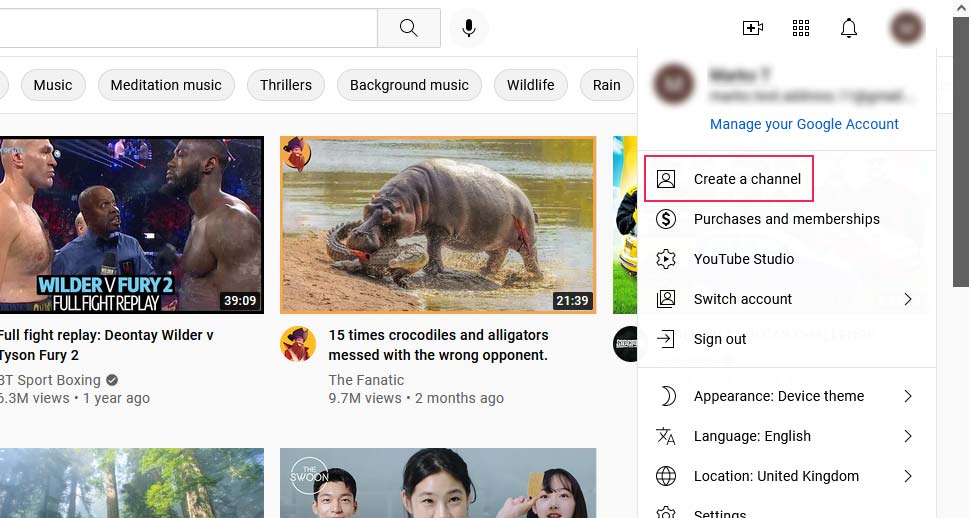Open the create video camera icon
Image resolution: width=969 pixels, height=518 pixels.
pos(752,28)
